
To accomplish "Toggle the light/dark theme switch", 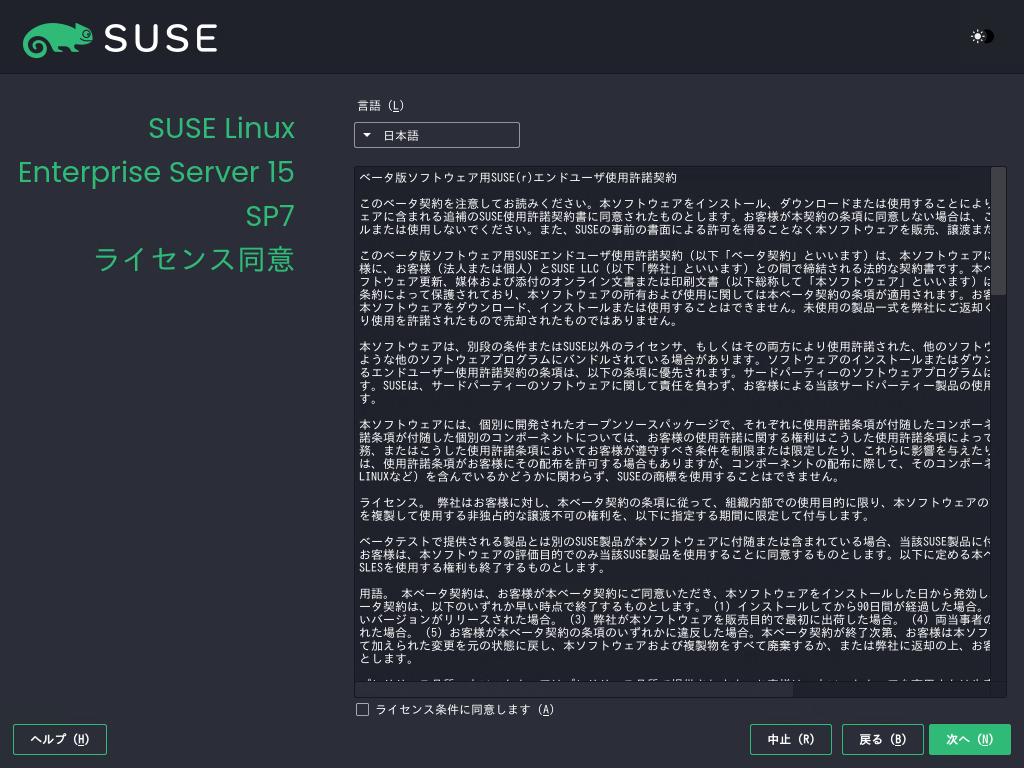I will [x=982, y=37].
